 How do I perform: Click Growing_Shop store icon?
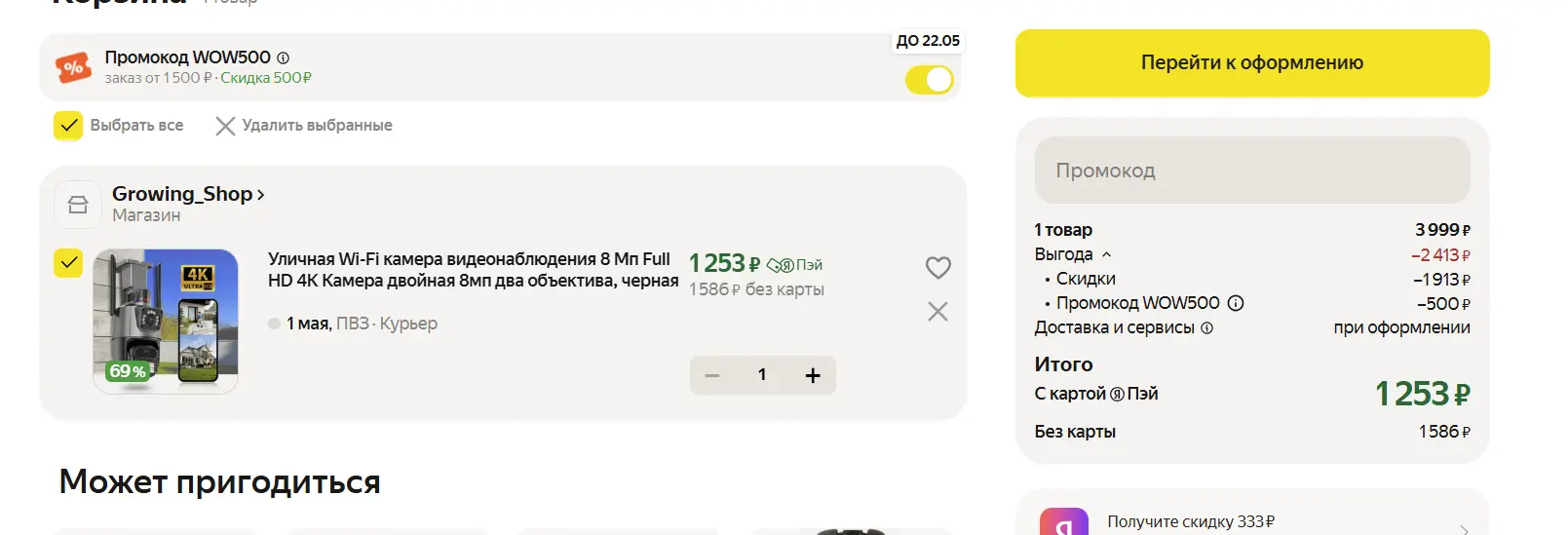(78, 205)
